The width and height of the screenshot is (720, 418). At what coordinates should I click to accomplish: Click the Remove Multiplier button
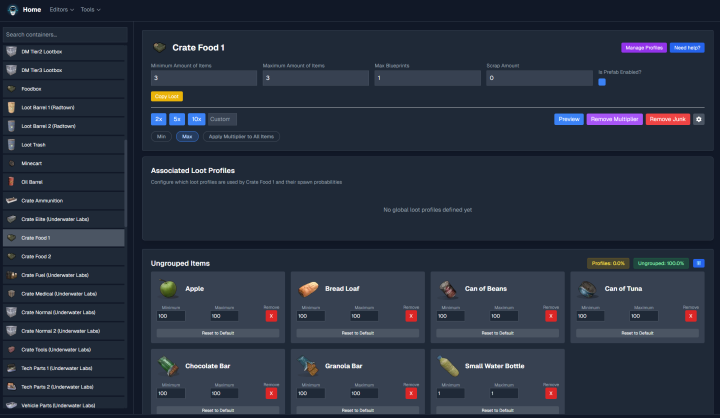tap(614, 119)
